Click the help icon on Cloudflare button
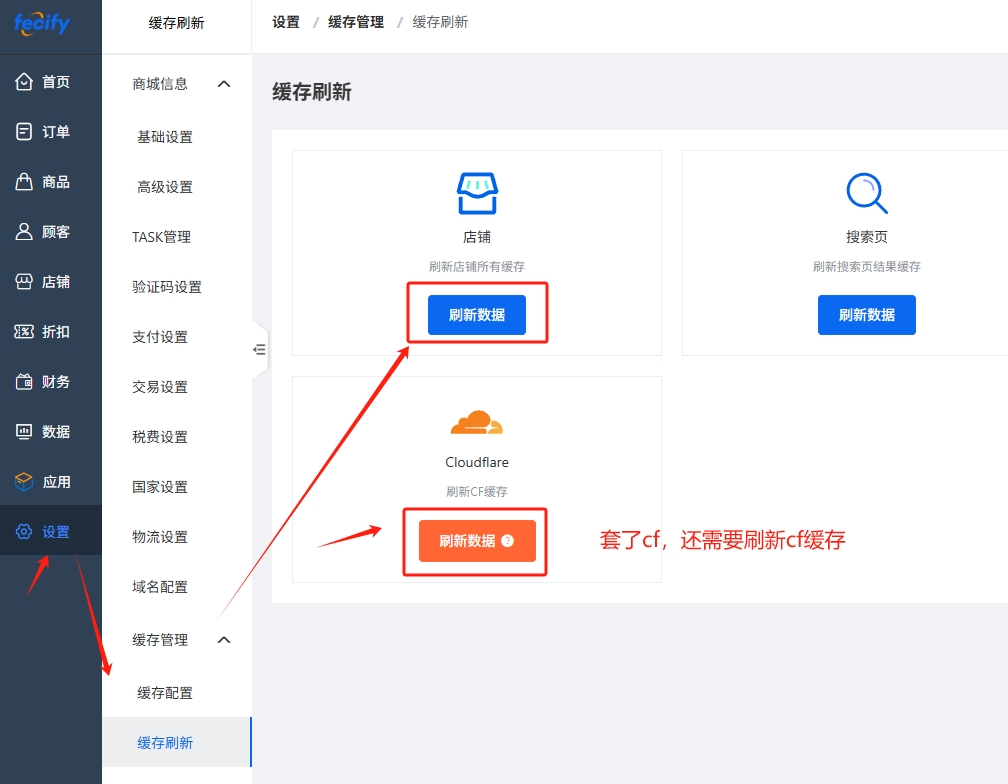Screen dimensions: 1008x784 tap(508, 541)
